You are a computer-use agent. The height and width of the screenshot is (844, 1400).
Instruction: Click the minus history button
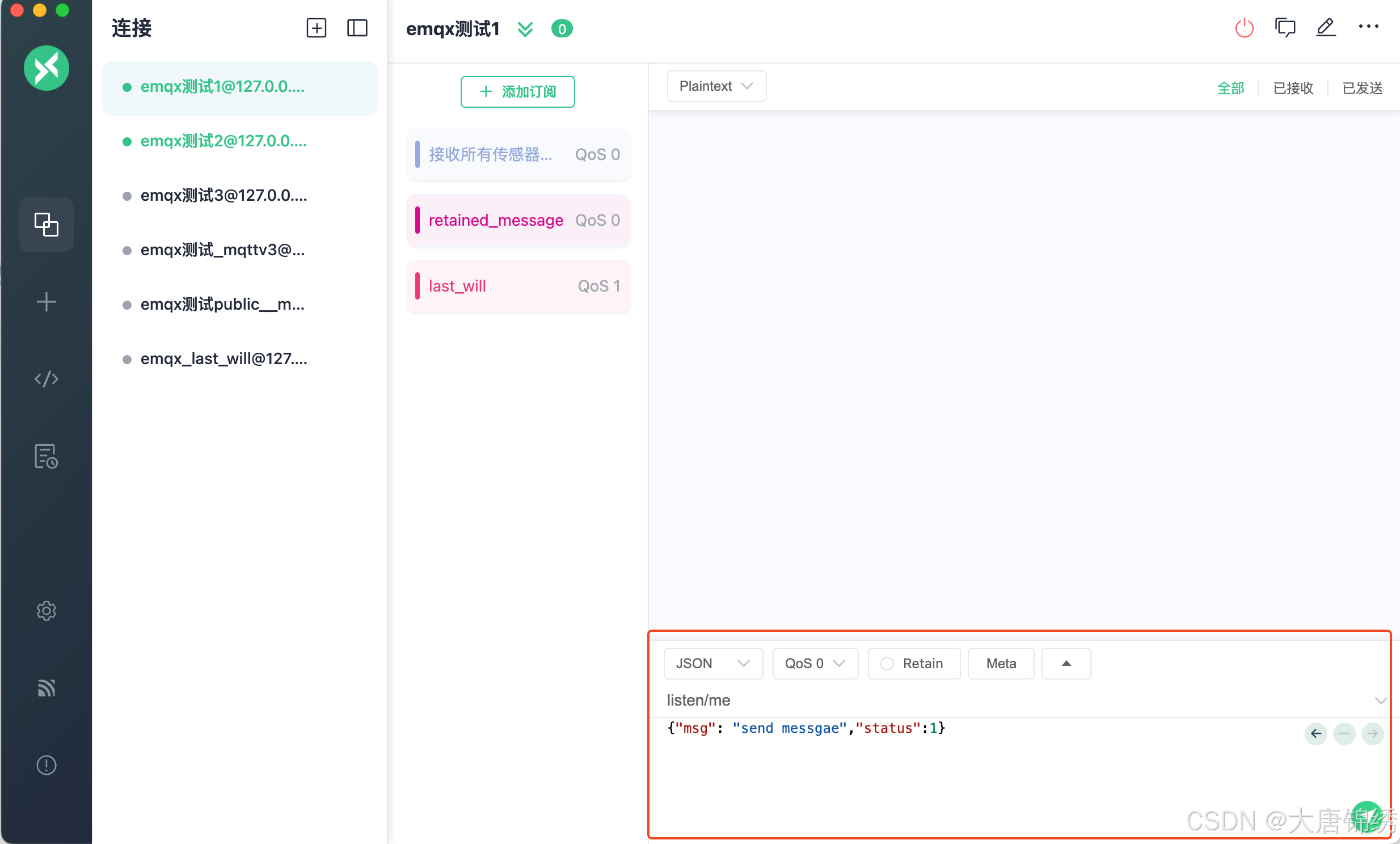(1344, 734)
